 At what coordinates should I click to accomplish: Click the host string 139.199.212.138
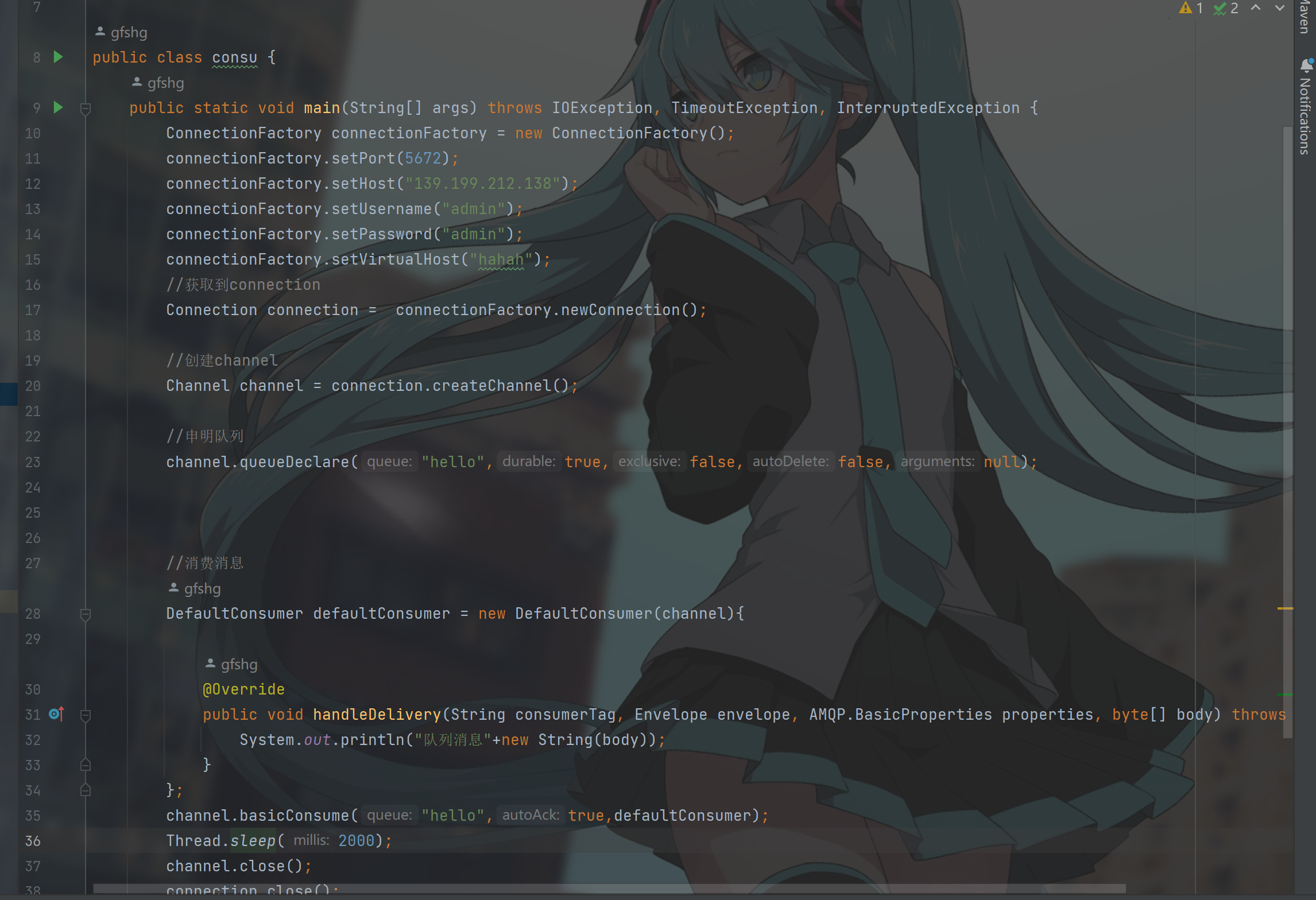[483, 184]
